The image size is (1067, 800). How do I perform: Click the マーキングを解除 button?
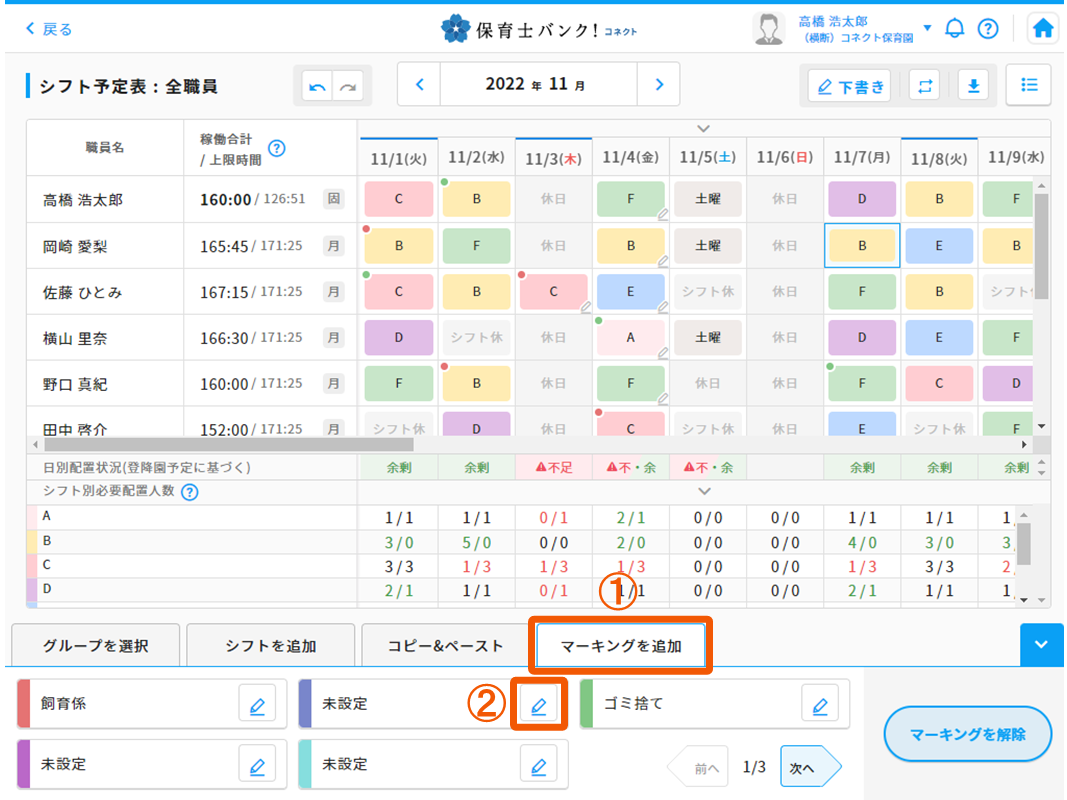pyautogui.click(x=968, y=735)
